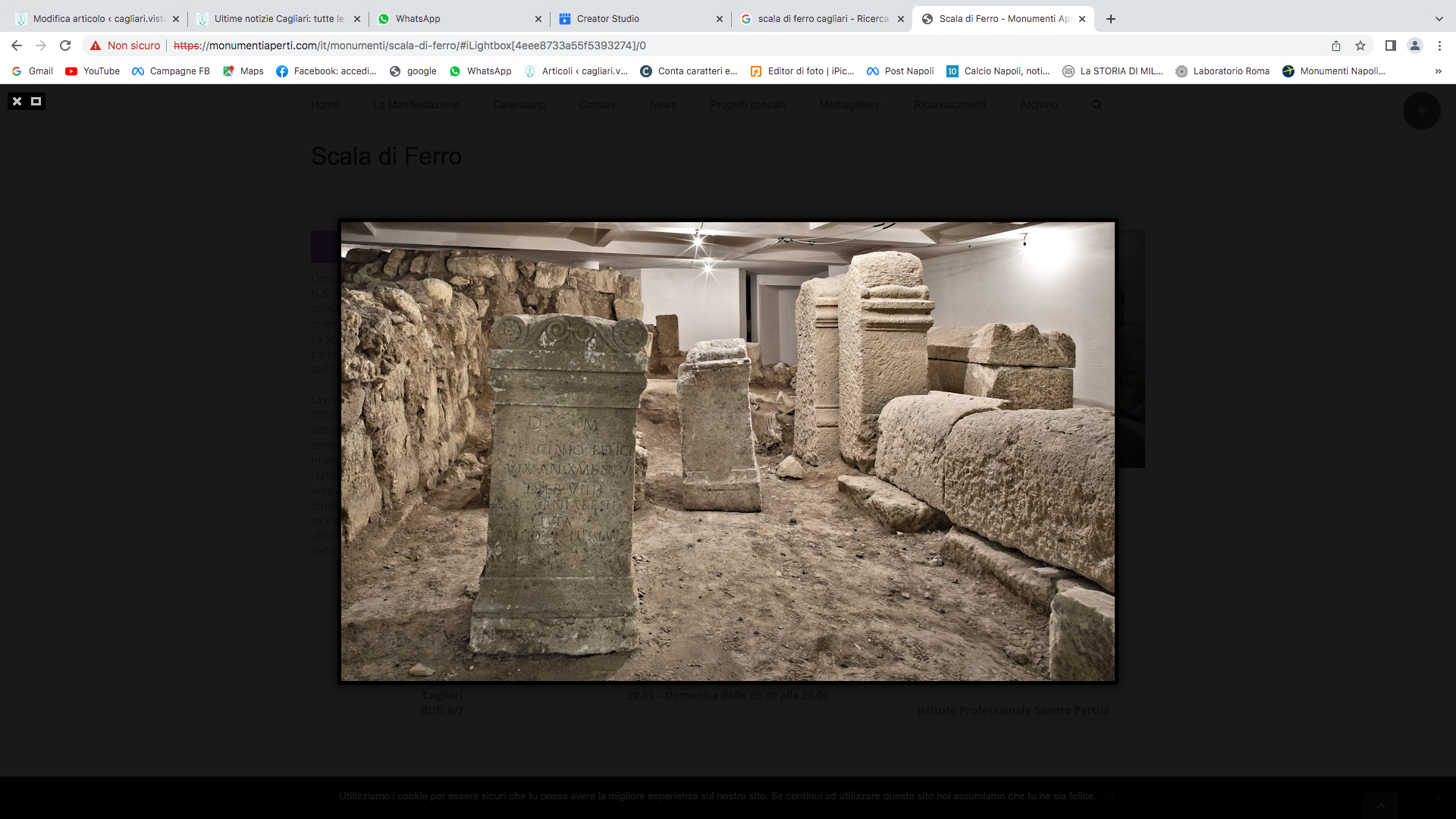This screenshot has height=819, width=1456.
Task: Click the scroll-to-top arrow button
Action: click(x=1380, y=805)
